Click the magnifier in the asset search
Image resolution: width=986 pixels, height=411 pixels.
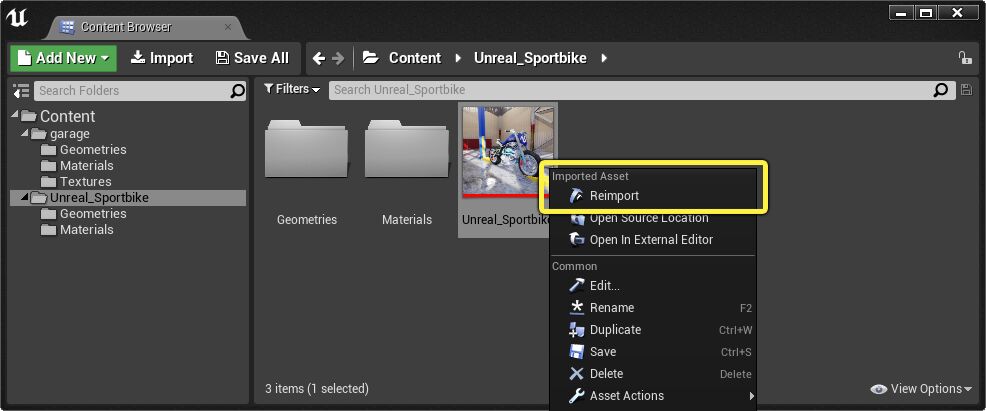[x=940, y=90]
